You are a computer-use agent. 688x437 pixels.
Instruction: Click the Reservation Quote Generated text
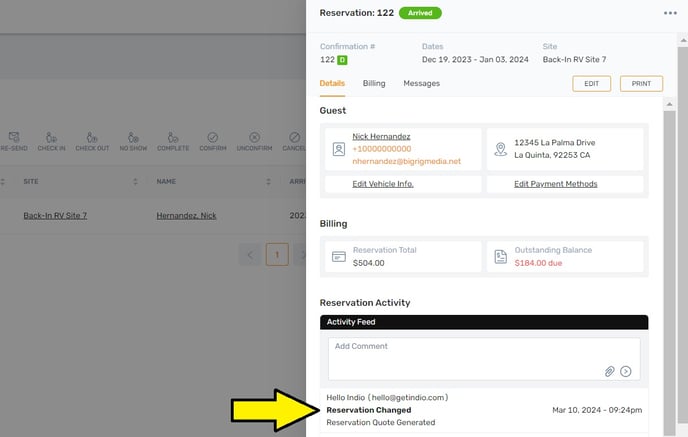click(381, 423)
